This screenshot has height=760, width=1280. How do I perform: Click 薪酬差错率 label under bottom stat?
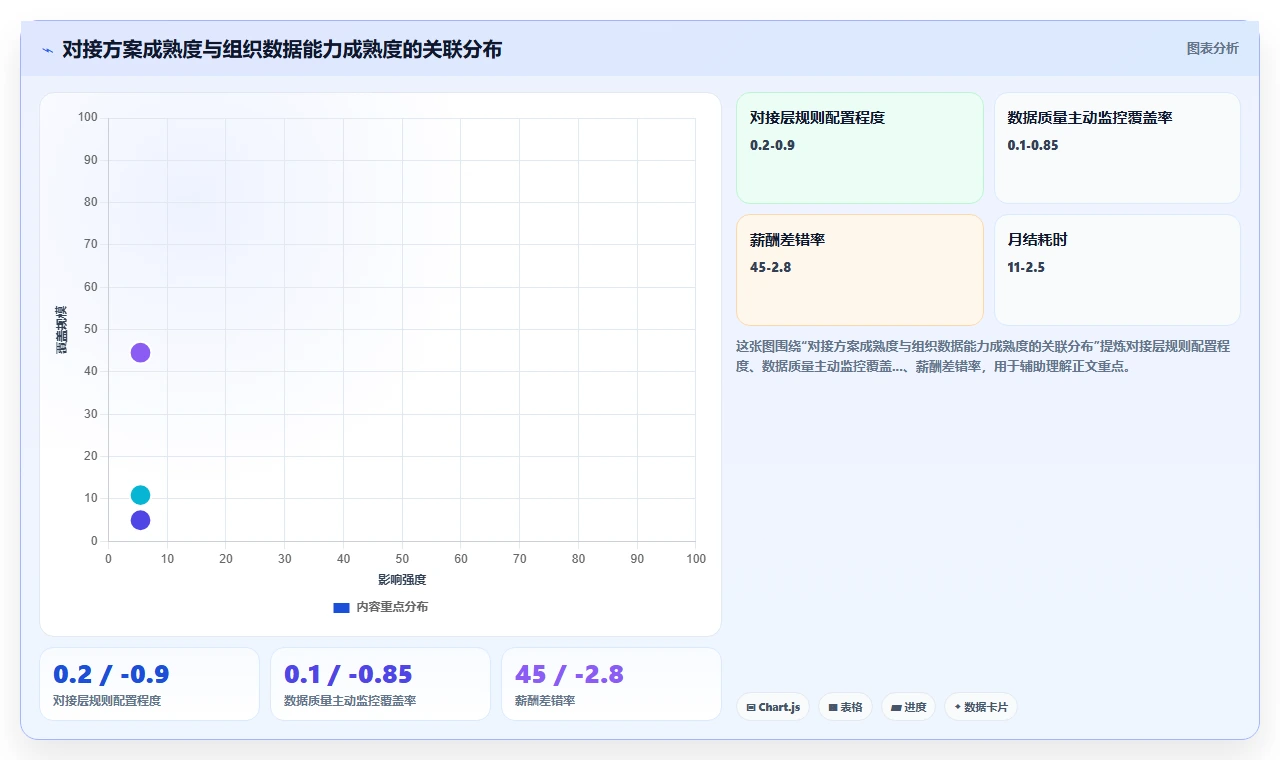545,701
